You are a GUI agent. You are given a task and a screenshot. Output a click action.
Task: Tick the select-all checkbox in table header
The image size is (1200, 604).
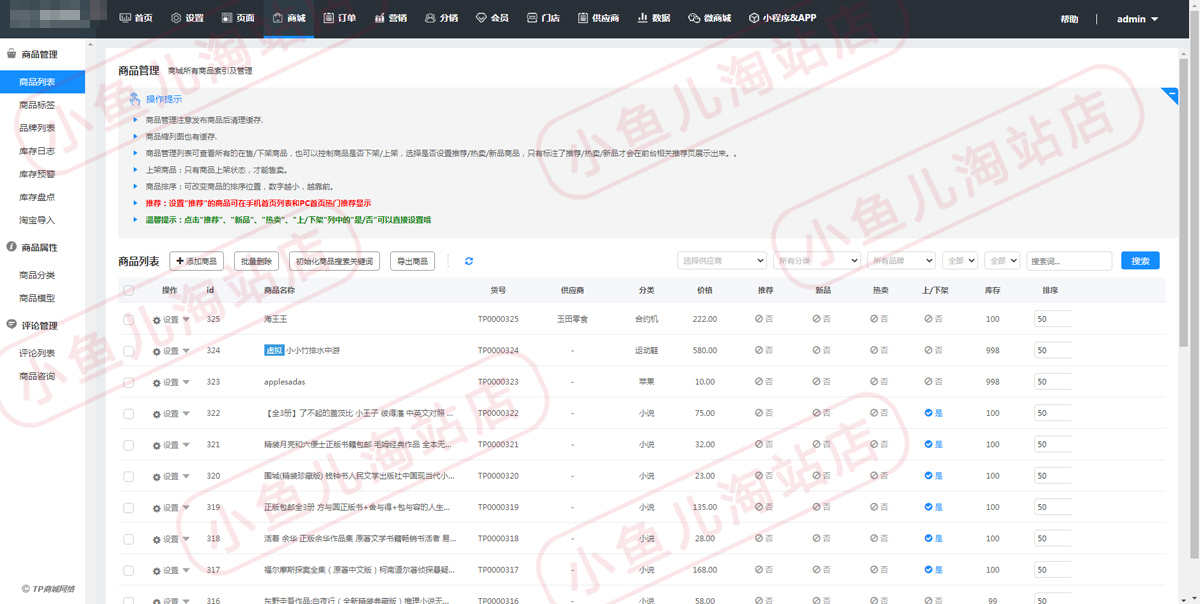pyautogui.click(x=128, y=290)
